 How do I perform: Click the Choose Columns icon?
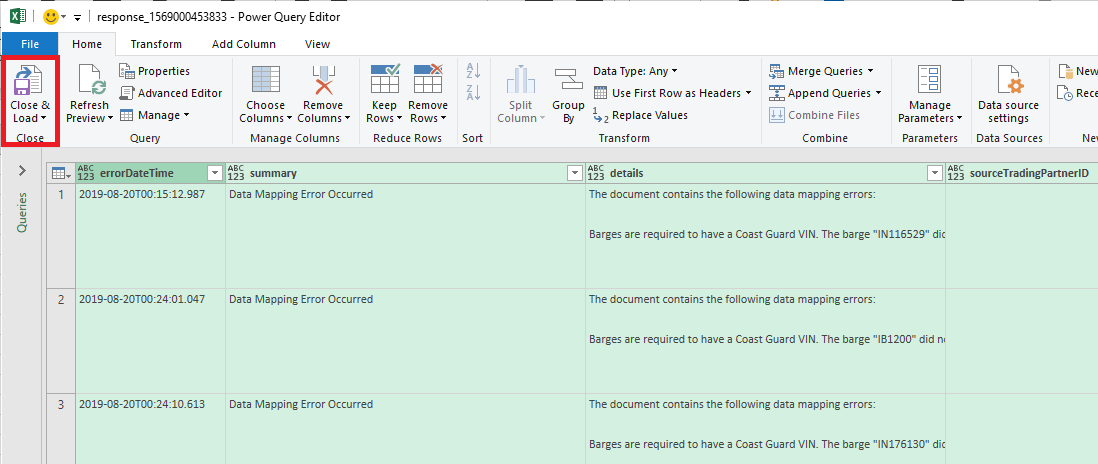tap(265, 80)
